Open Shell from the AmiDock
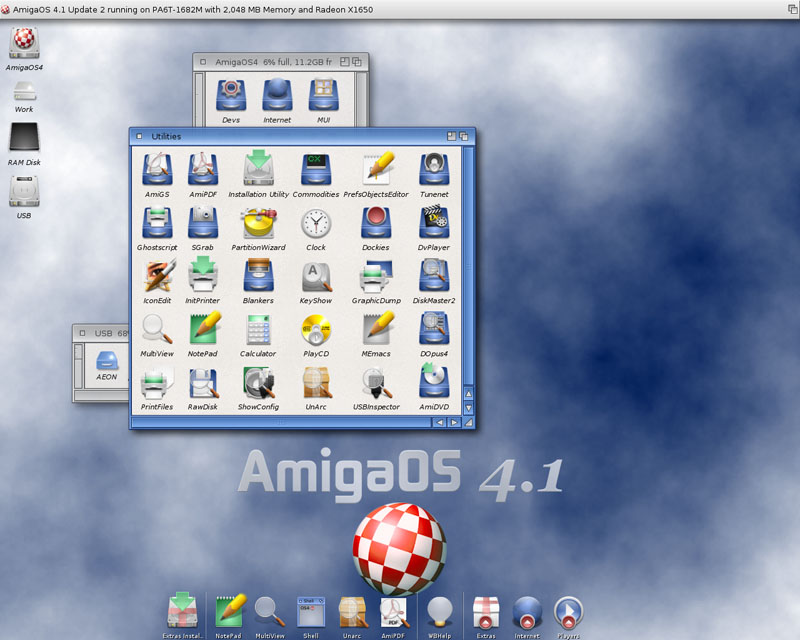Image resolution: width=800 pixels, height=640 pixels. click(x=310, y=612)
